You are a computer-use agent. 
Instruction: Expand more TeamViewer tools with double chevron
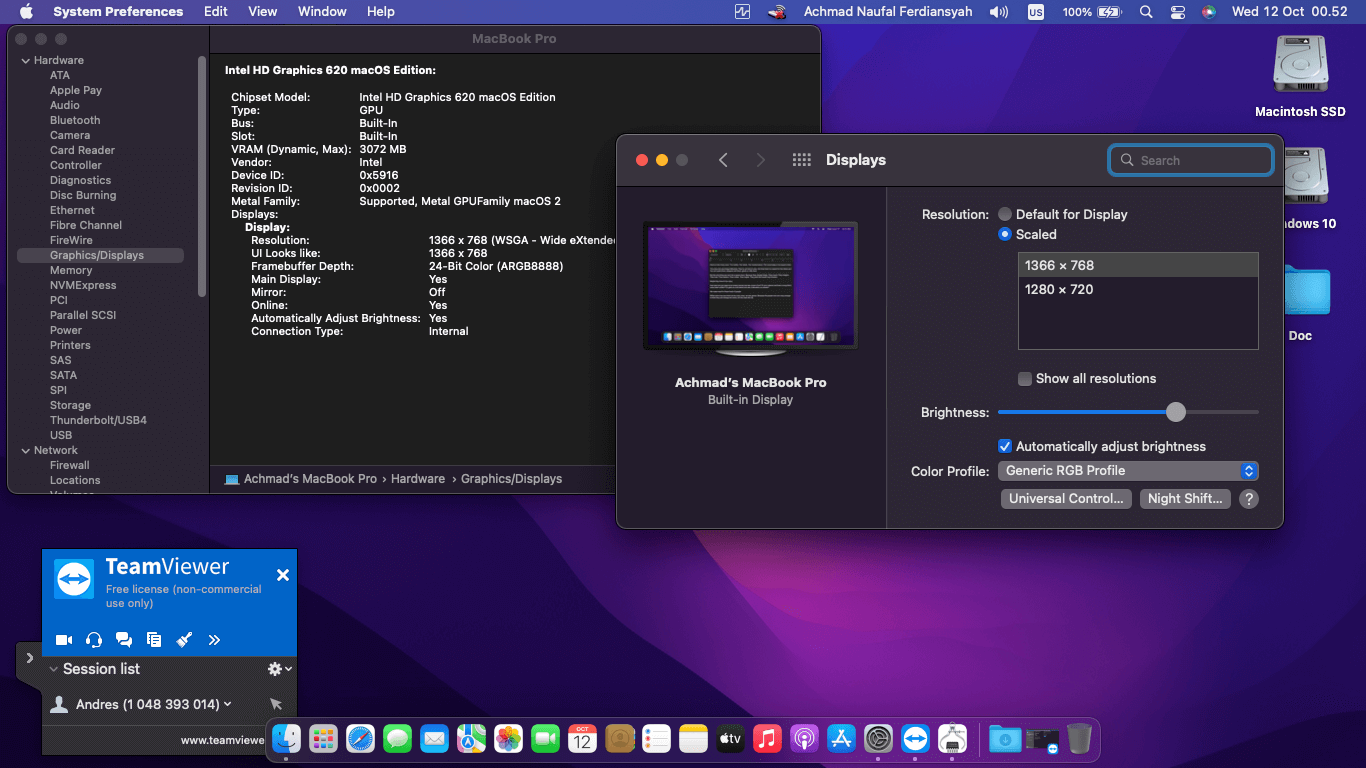[214, 640]
